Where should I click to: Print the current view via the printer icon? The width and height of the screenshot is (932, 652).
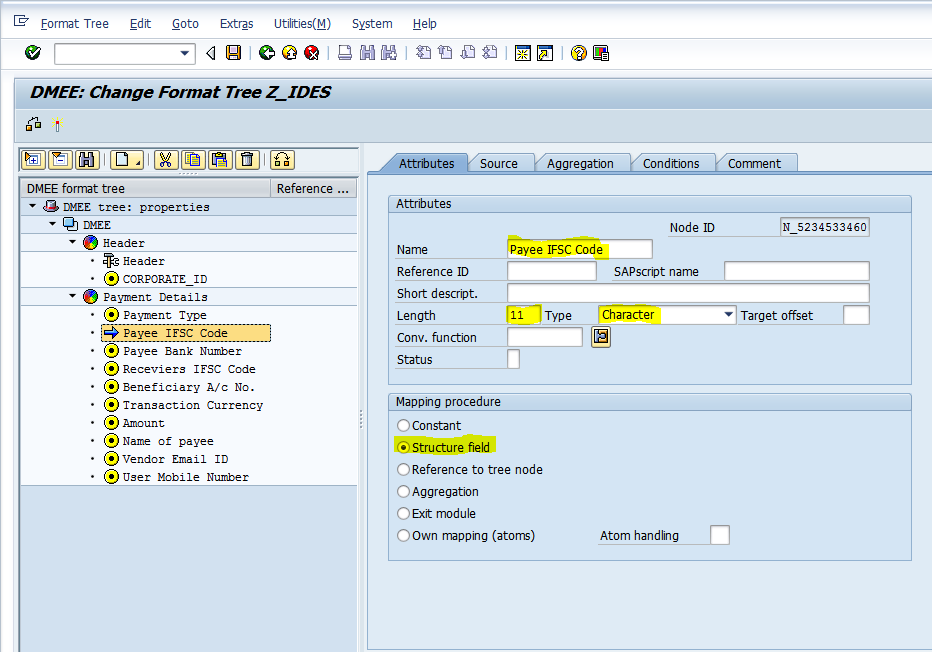(345, 52)
